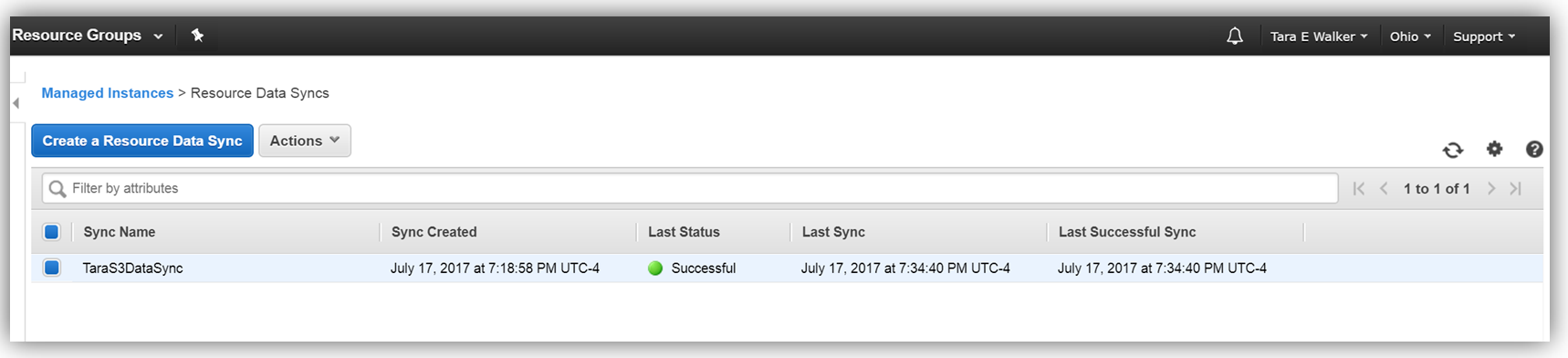Go to next page of results

(1491, 188)
